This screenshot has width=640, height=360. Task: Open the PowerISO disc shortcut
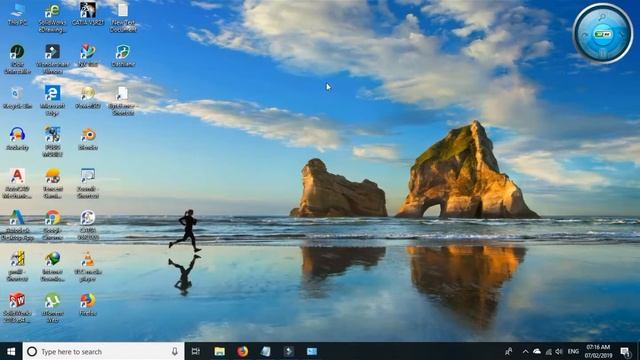(88, 98)
